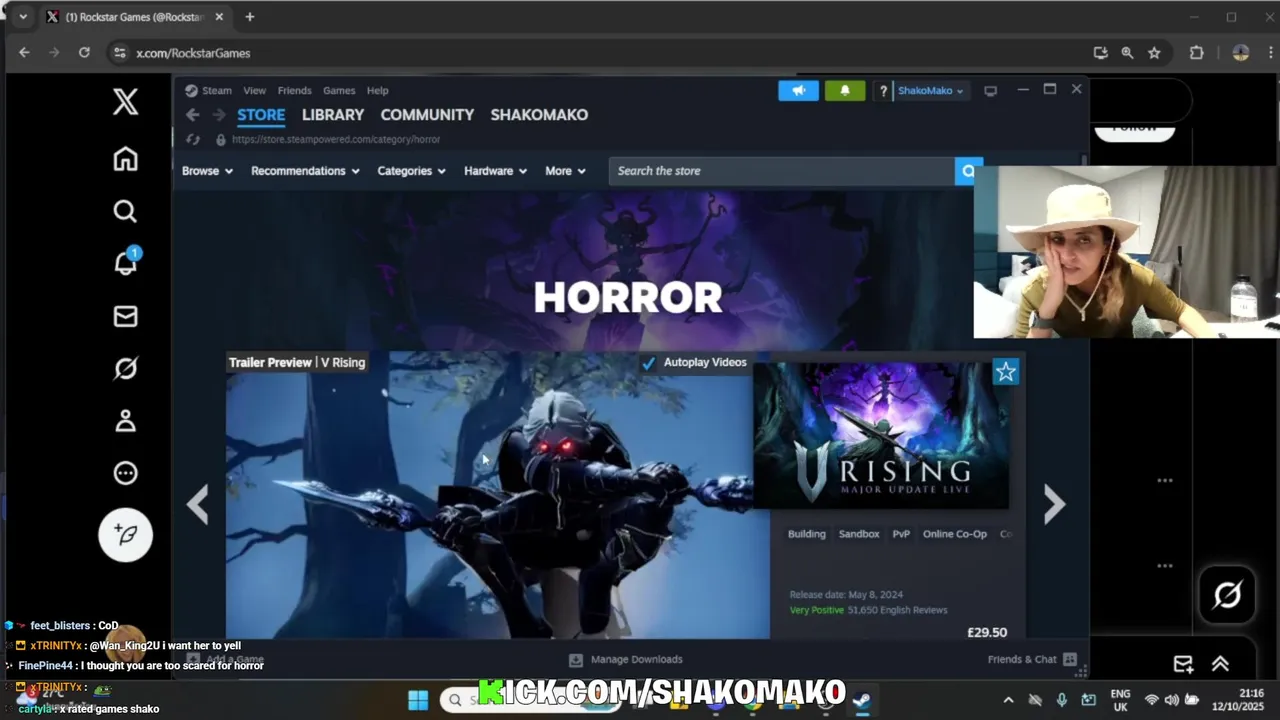The width and height of the screenshot is (1280, 720).
Task: Open X search explore icon
Action: (125, 211)
